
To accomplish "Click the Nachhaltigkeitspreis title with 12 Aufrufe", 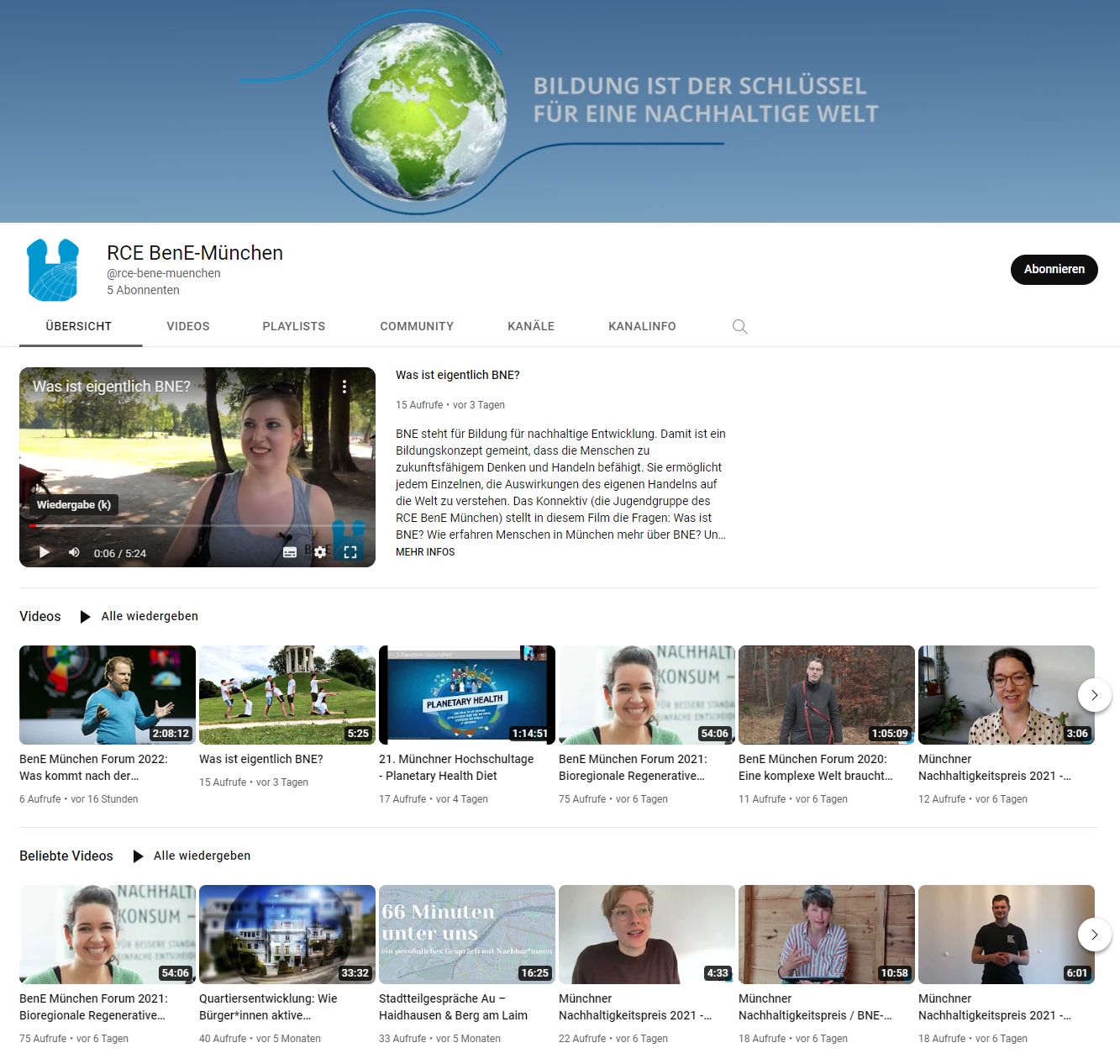I will pyautogui.click(x=995, y=767).
